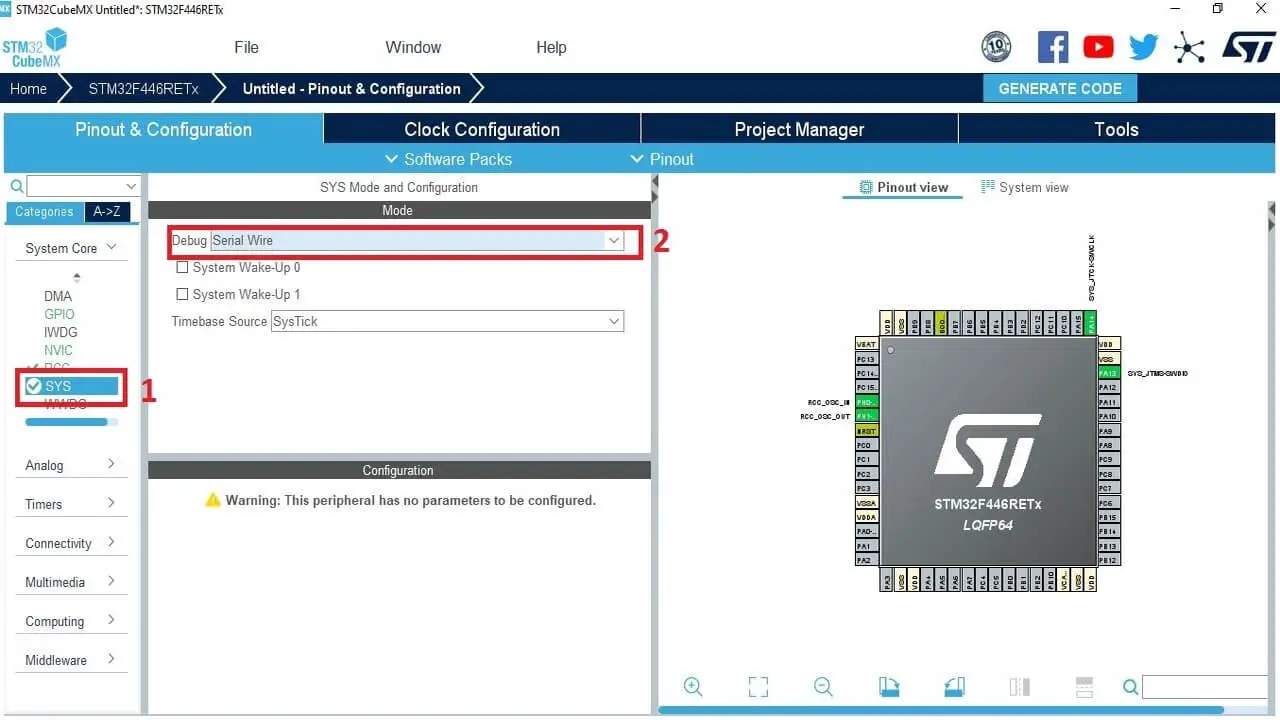The width and height of the screenshot is (1280, 720).
Task: Rotate the chip view counterclockwise
Action: tap(954, 687)
